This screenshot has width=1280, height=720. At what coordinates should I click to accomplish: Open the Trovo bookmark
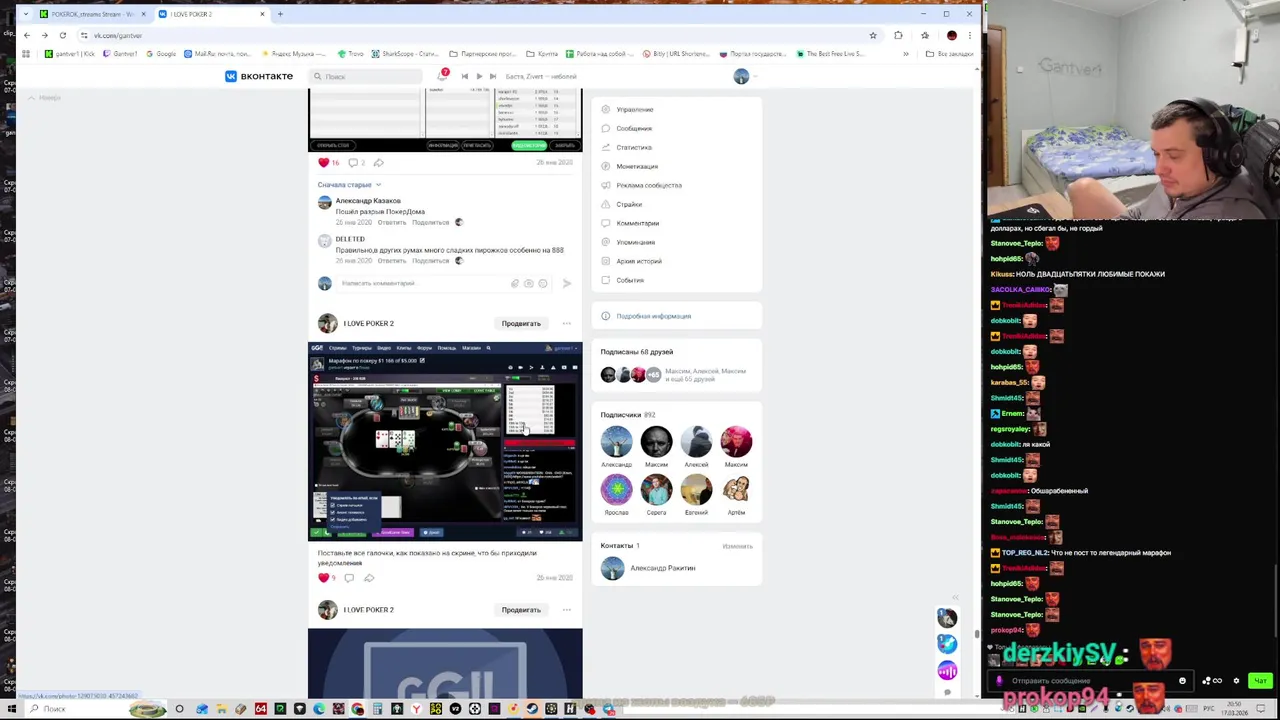point(350,54)
